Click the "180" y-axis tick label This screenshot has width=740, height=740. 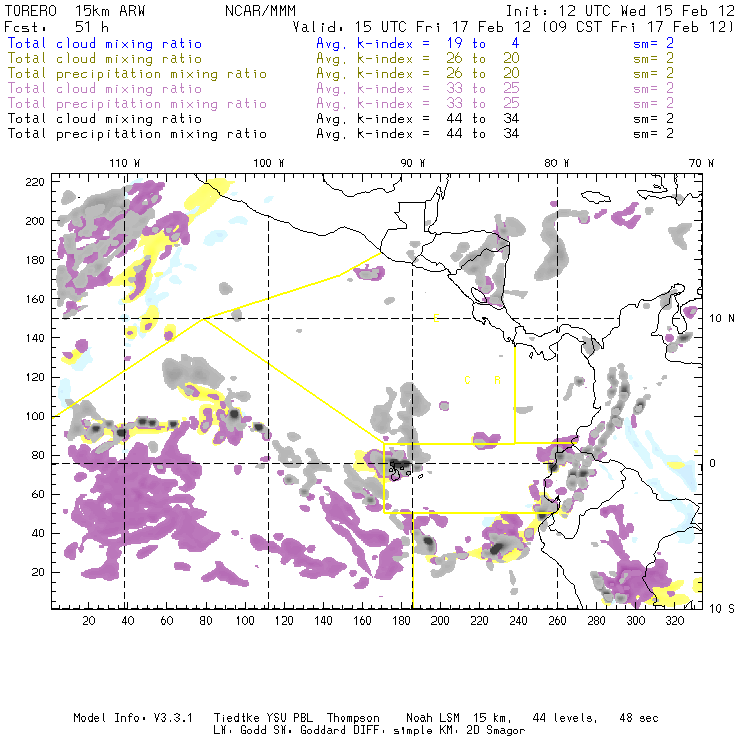coord(35,260)
